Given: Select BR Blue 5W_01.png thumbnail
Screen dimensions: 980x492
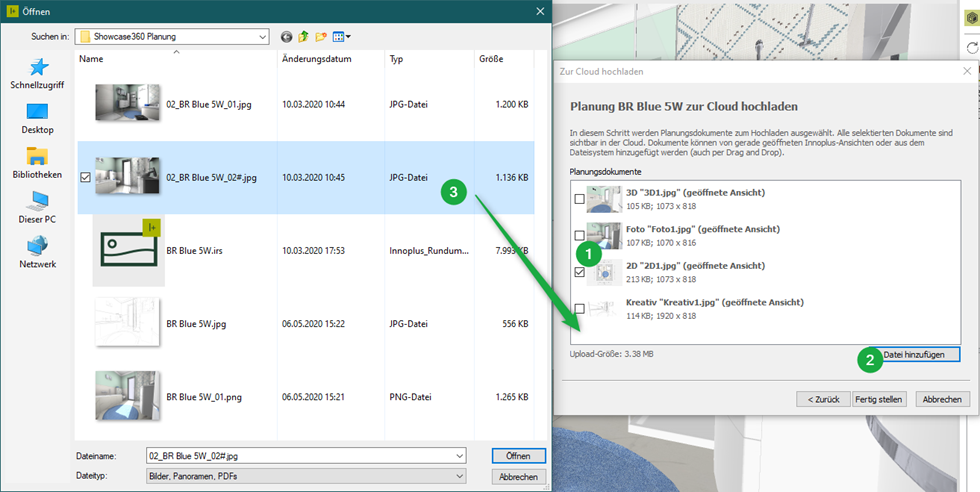Looking at the screenshot, I should [x=128, y=396].
